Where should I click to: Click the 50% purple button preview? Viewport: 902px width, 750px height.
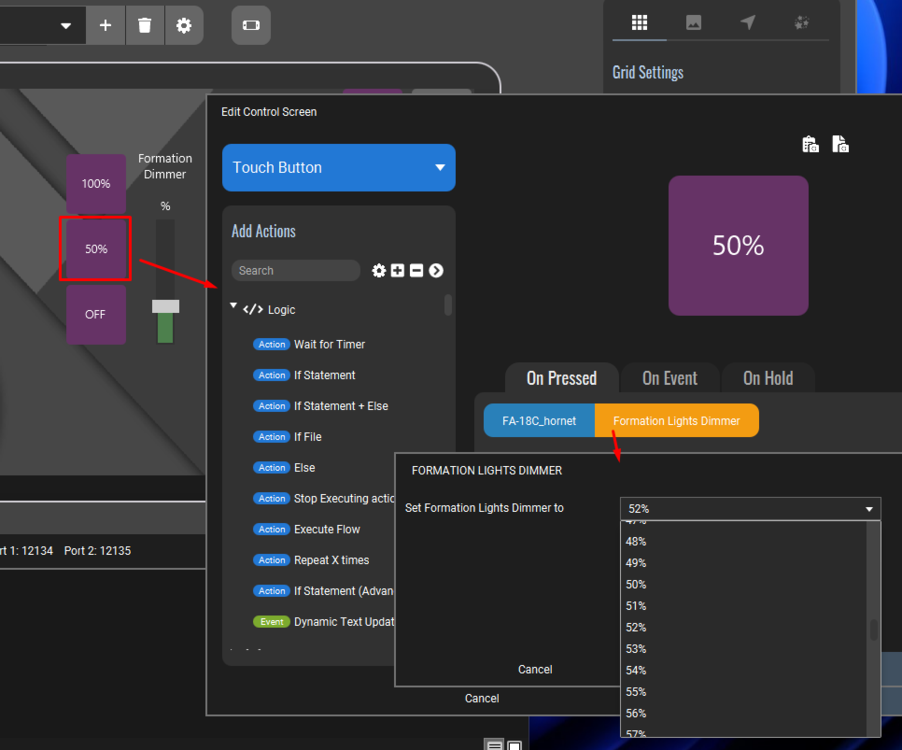(x=738, y=246)
